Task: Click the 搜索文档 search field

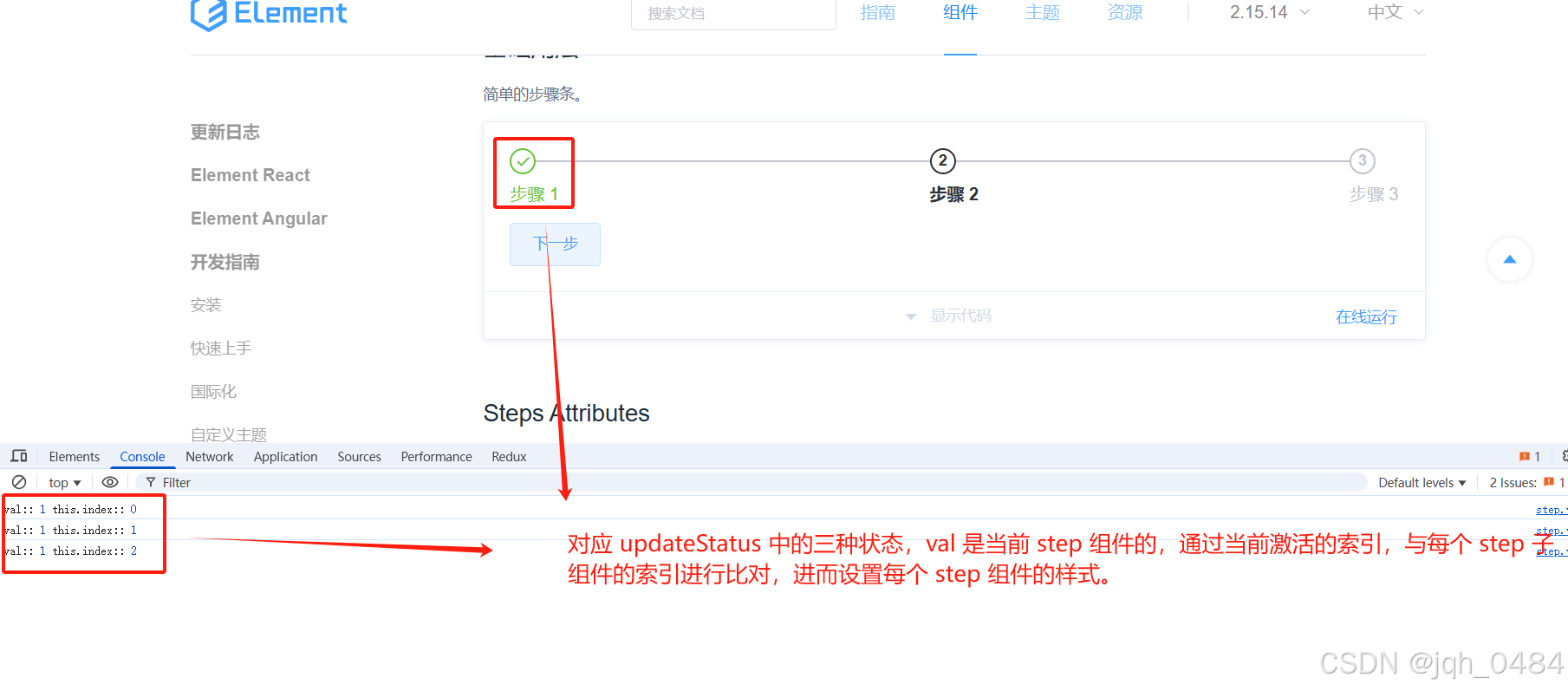Action: tap(733, 13)
